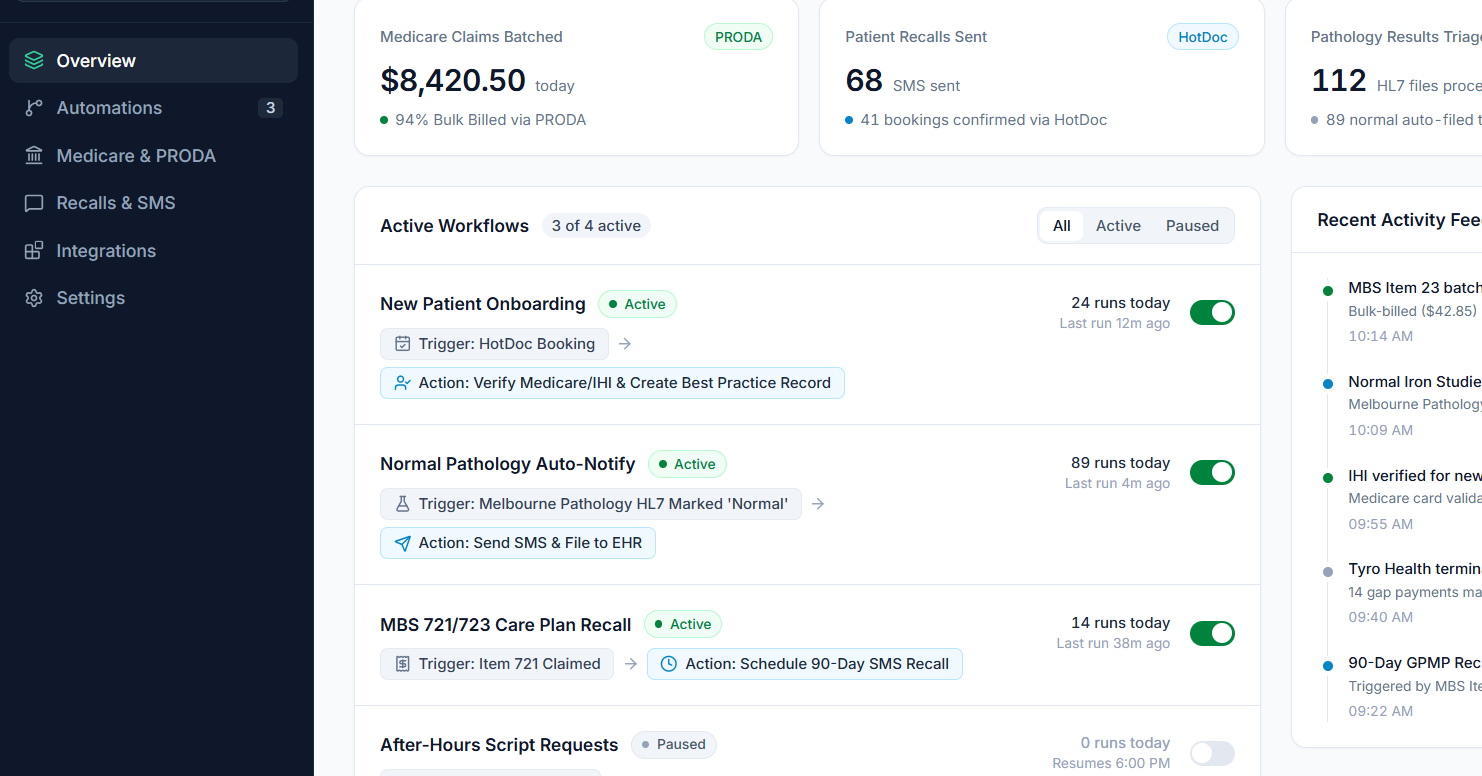Click the user-check icon in Verify Medicare action
This screenshot has height=776, width=1482.
click(x=403, y=383)
